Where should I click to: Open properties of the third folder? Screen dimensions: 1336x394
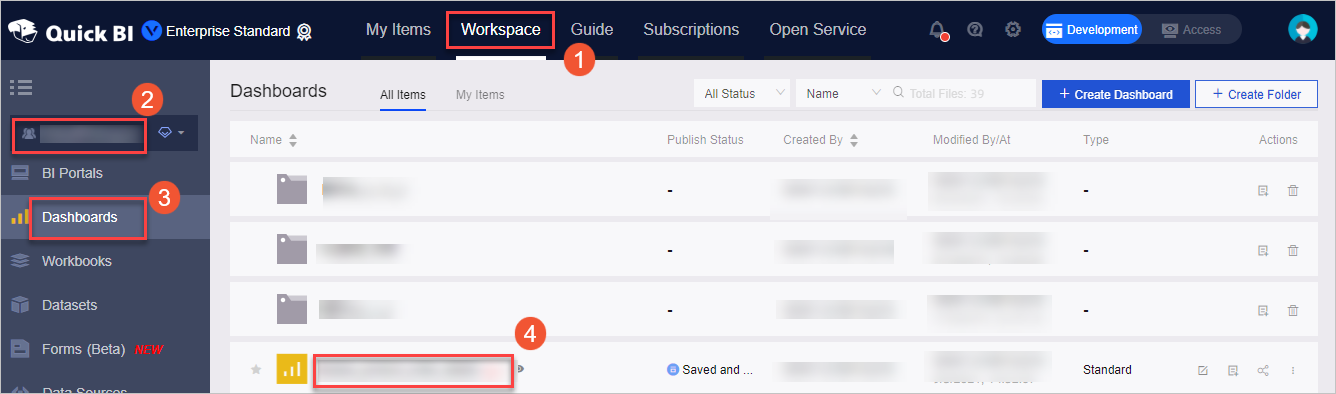pos(1263,310)
